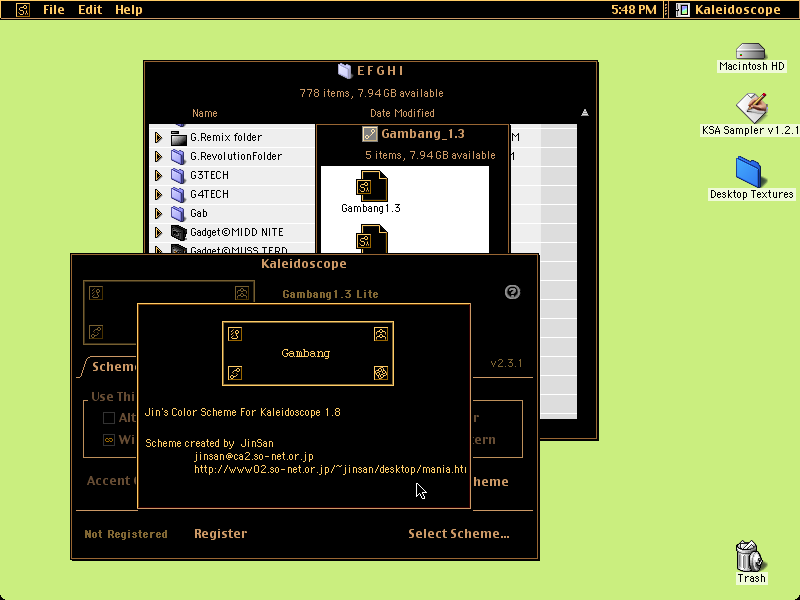Select the G.Remix folder icon
The width and height of the screenshot is (800, 600).
tap(178, 138)
